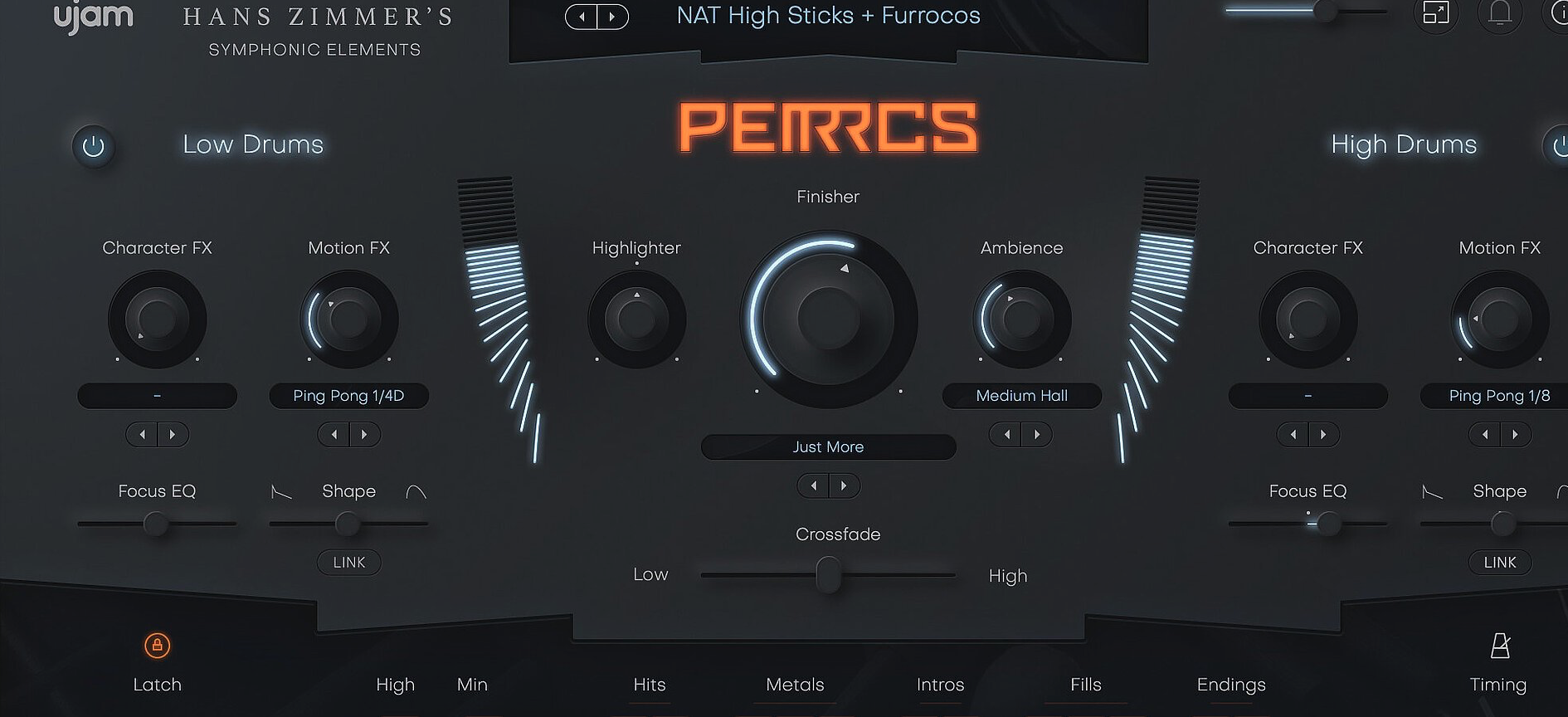1568x717 pixels.
Task: Select the Hits section
Action: tap(650, 685)
